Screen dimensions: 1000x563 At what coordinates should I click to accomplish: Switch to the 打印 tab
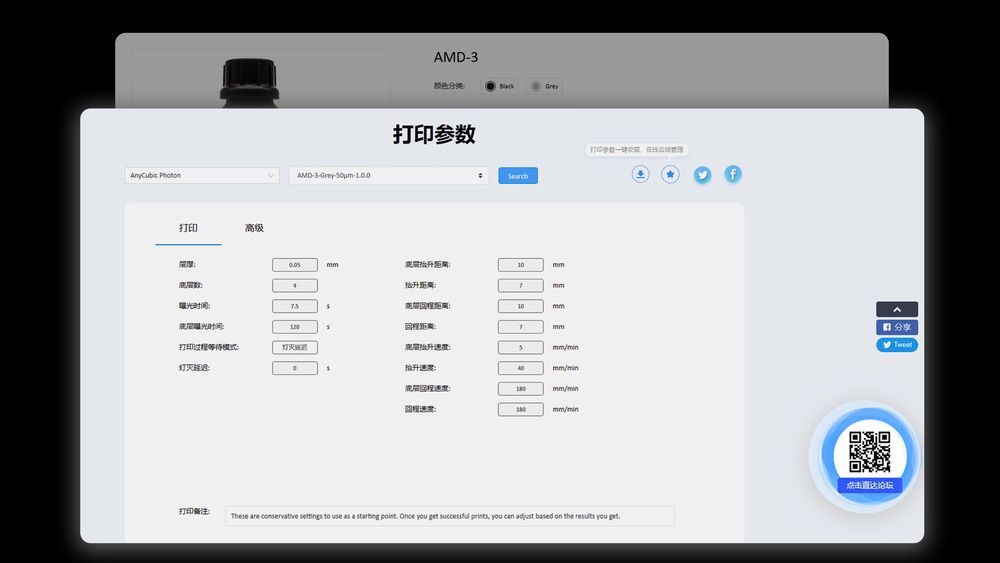(x=188, y=228)
